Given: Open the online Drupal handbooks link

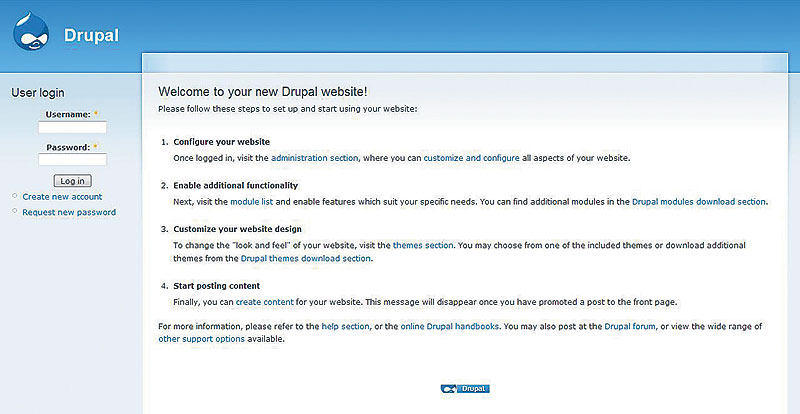Looking at the screenshot, I should [x=450, y=326].
